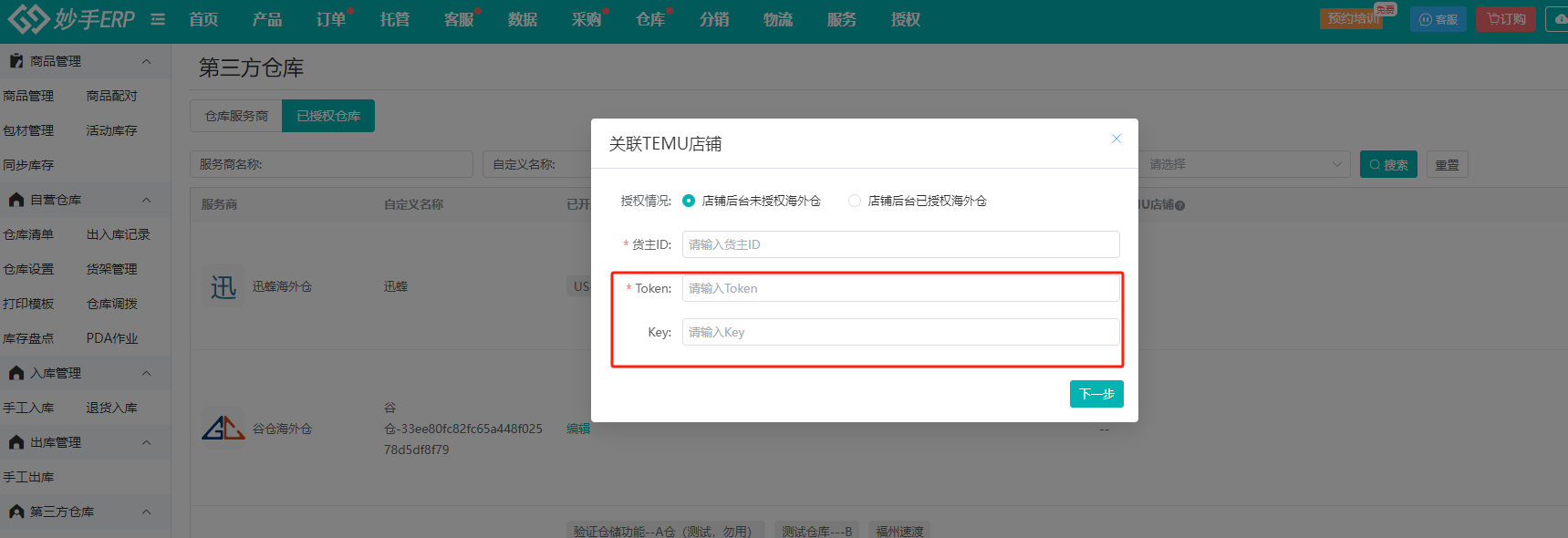Close the 关联TEMU店铺 dialog with X

[1116, 139]
